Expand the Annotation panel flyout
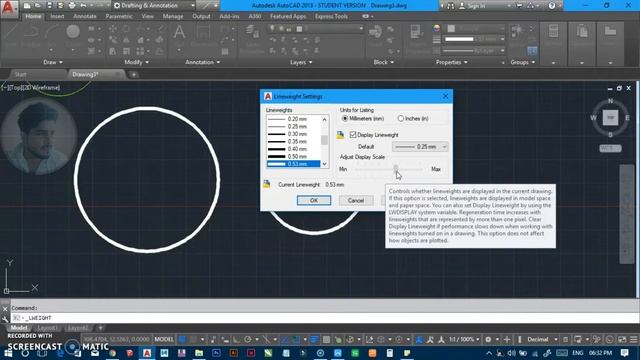 [202, 62]
